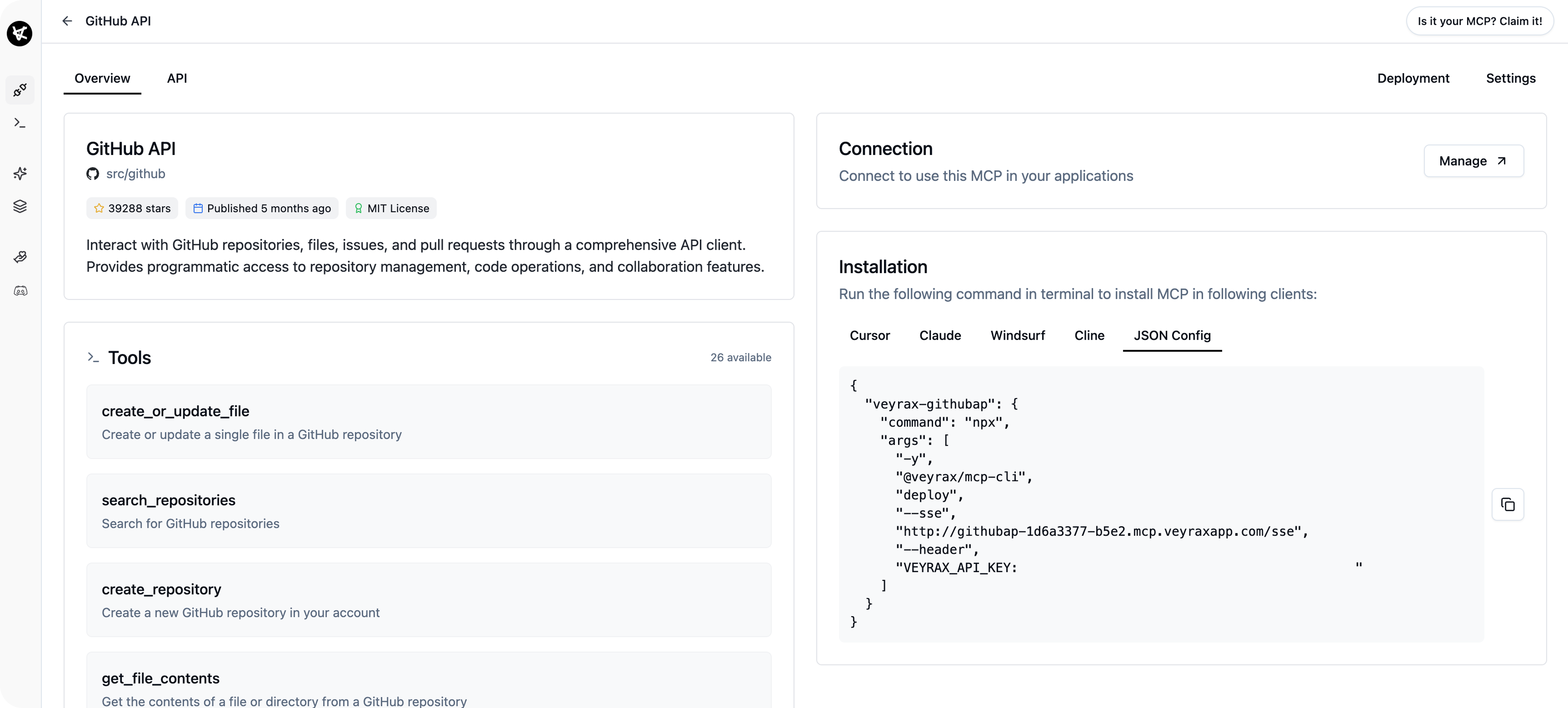
Task: Click the Discord icon in sidebar
Action: (x=20, y=291)
